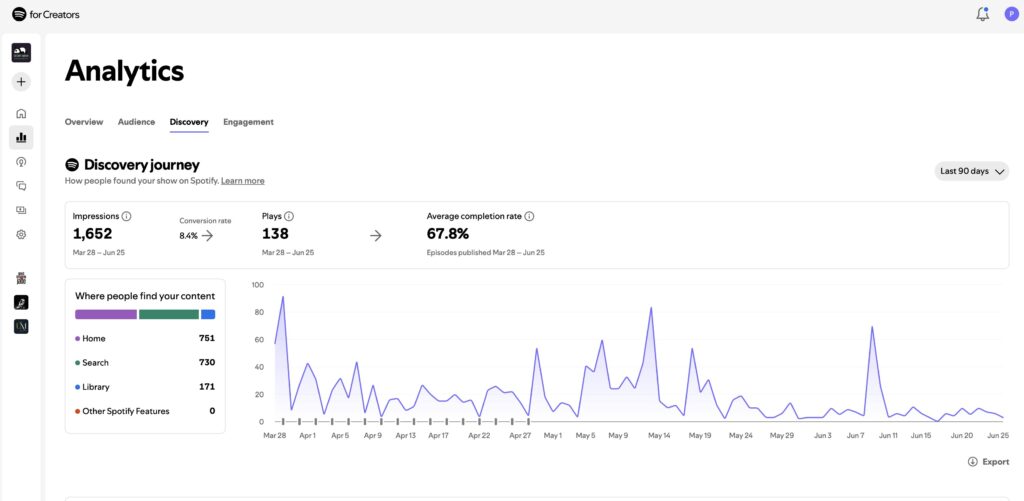Click the Plays info icon
The width and height of the screenshot is (1024, 501).
289,216
